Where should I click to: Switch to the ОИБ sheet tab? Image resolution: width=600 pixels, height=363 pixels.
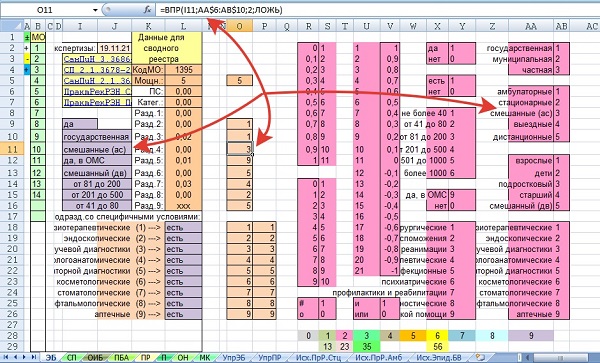point(95,358)
